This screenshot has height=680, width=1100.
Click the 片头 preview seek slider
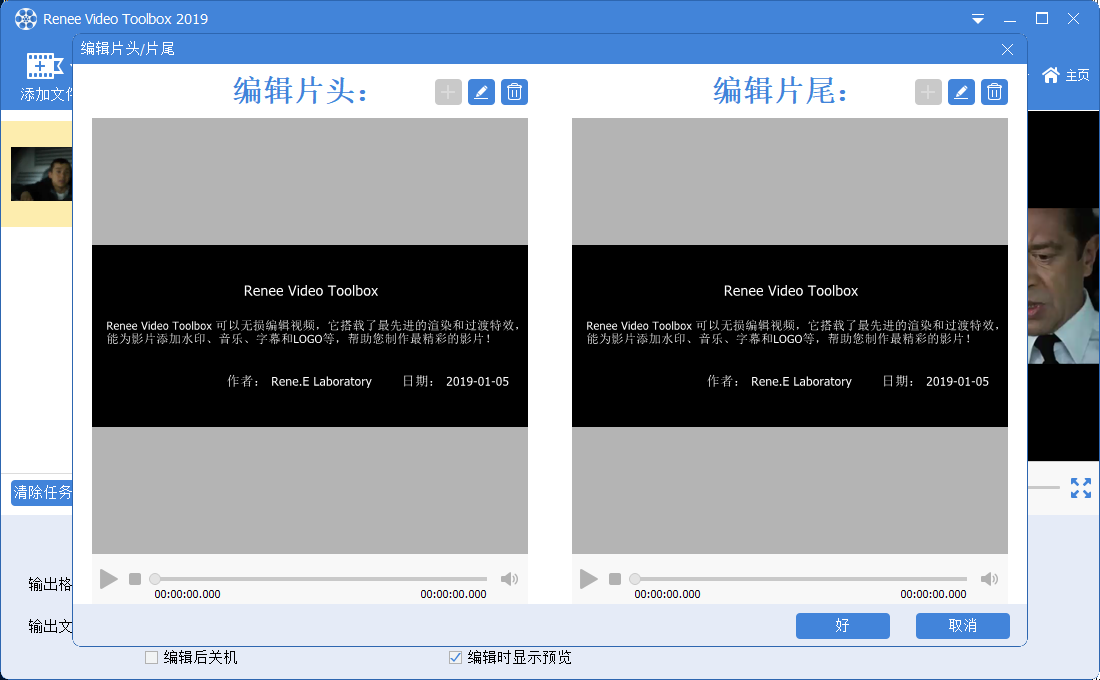point(319,579)
